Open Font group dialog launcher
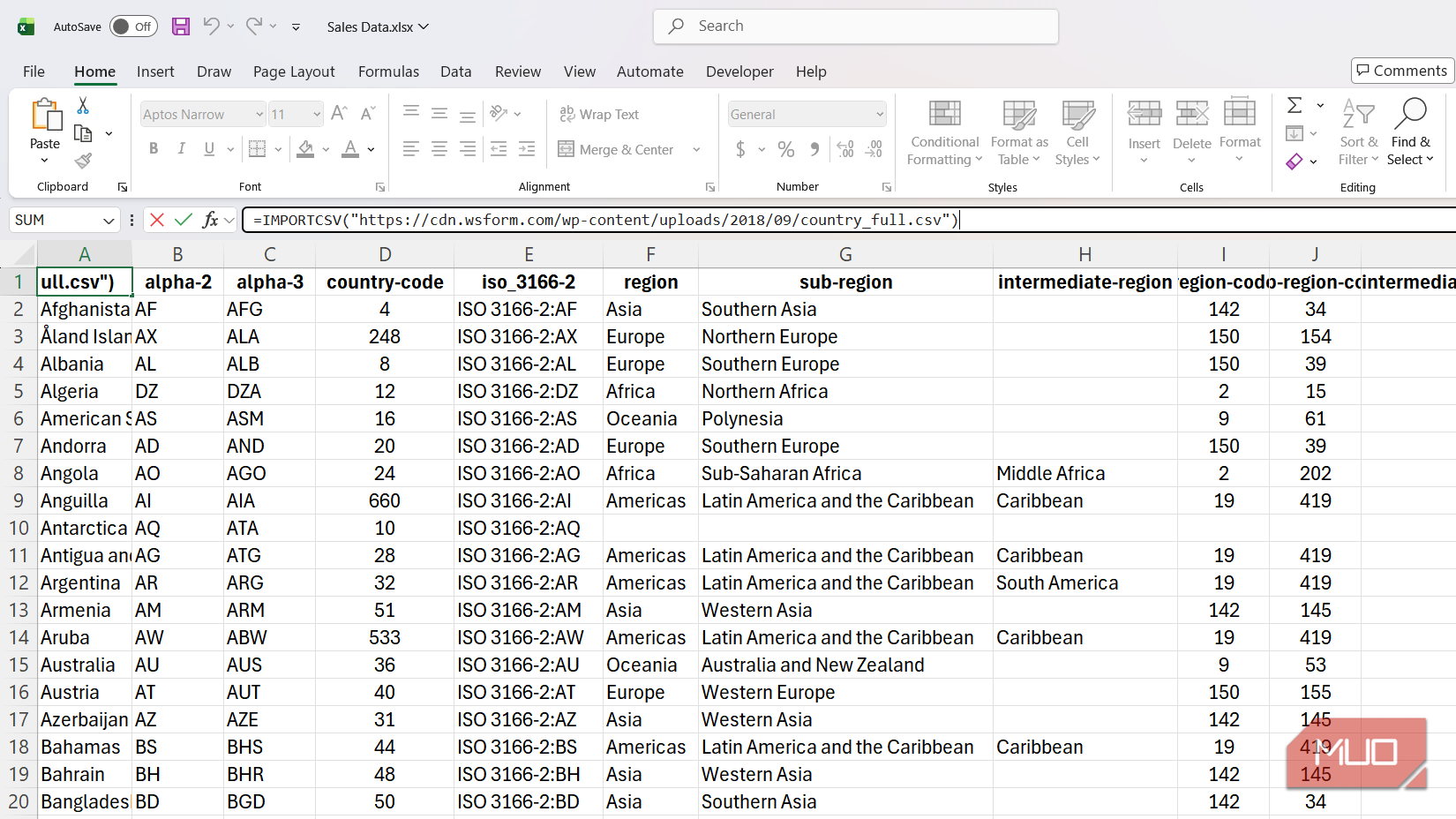The width and height of the screenshot is (1456, 819). tap(380, 187)
